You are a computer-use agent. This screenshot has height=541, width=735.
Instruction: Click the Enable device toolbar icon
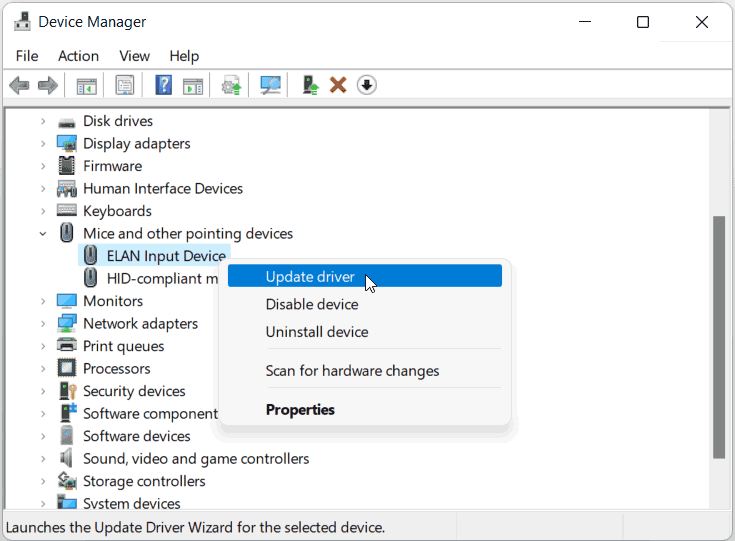coord(310,85)
